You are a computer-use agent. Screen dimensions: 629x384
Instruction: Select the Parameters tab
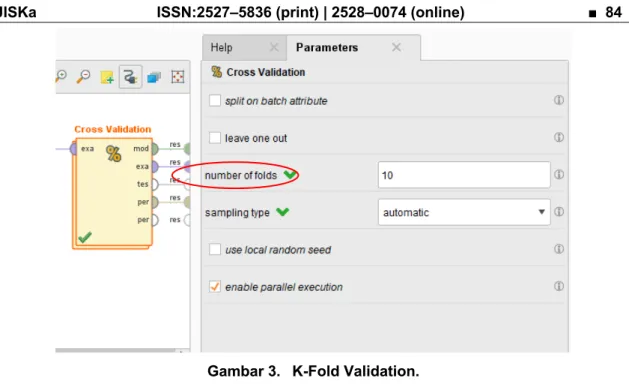(x=353, y=48)
